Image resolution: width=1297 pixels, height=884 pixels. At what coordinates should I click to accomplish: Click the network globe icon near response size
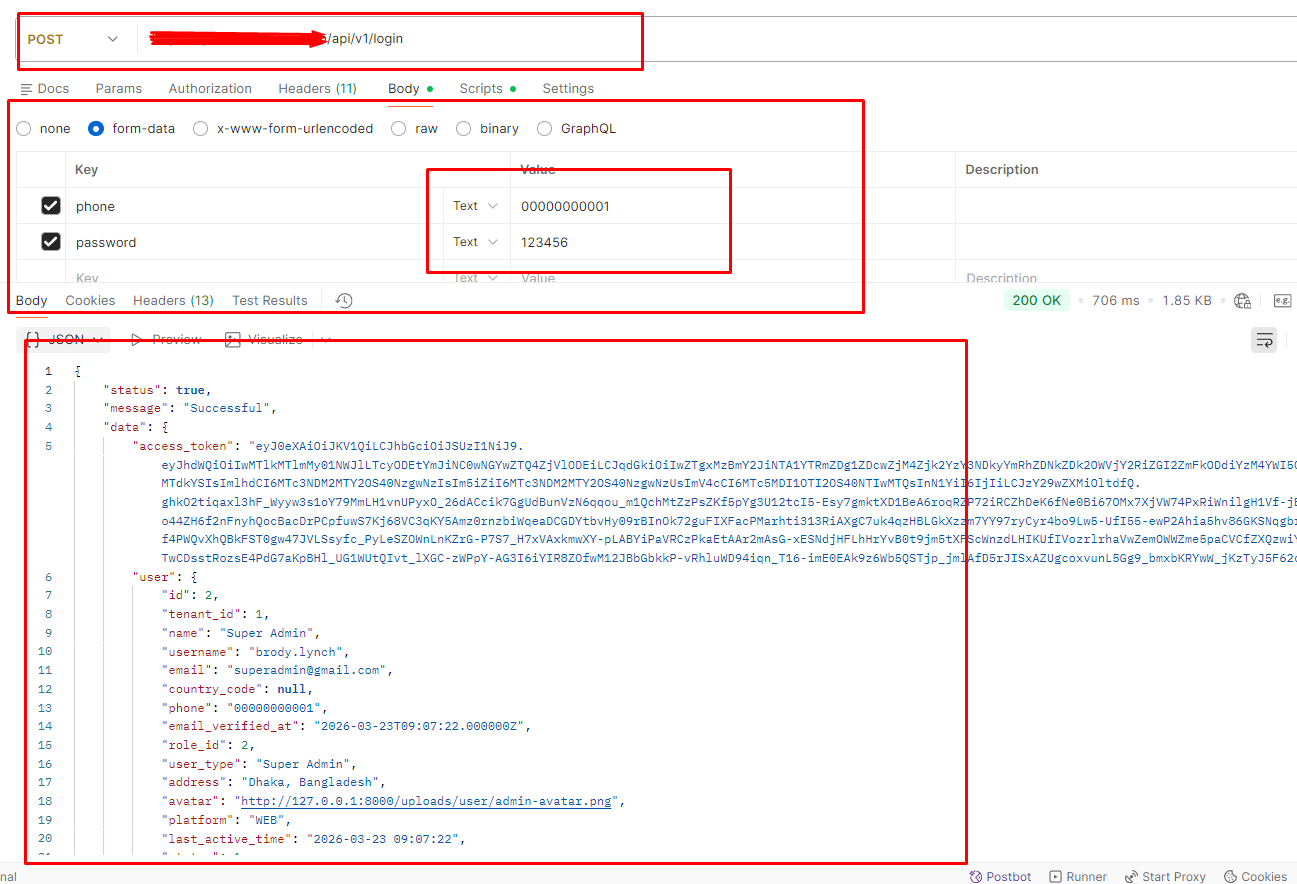[1243, 300]
